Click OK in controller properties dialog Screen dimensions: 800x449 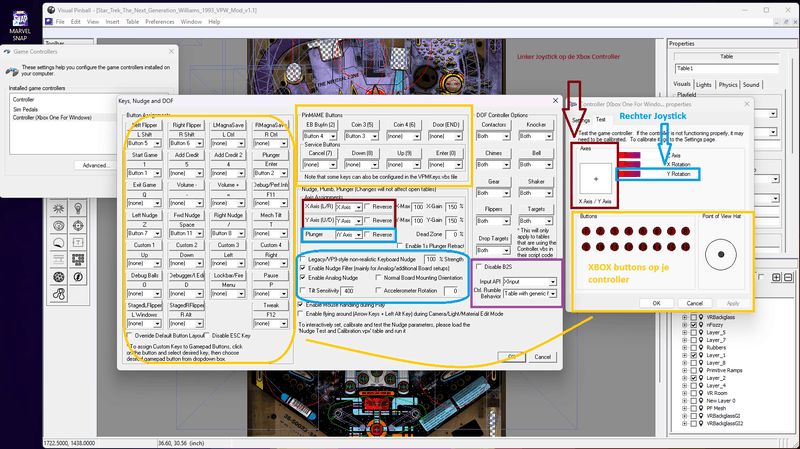pos(656,303)
